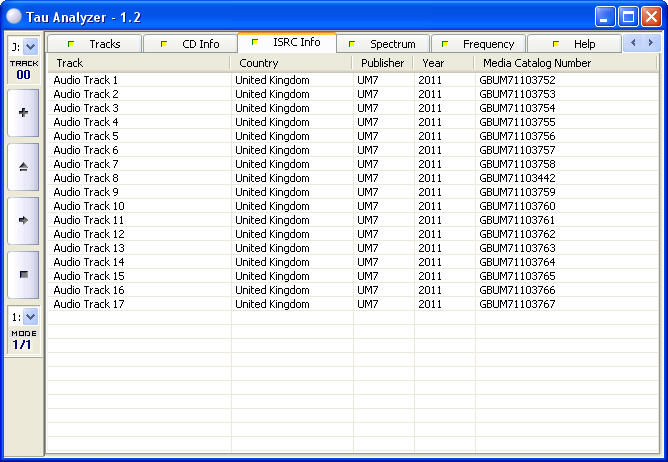Switch to the Tracks tab
The image size is (668, 462).
click(95, 44)
